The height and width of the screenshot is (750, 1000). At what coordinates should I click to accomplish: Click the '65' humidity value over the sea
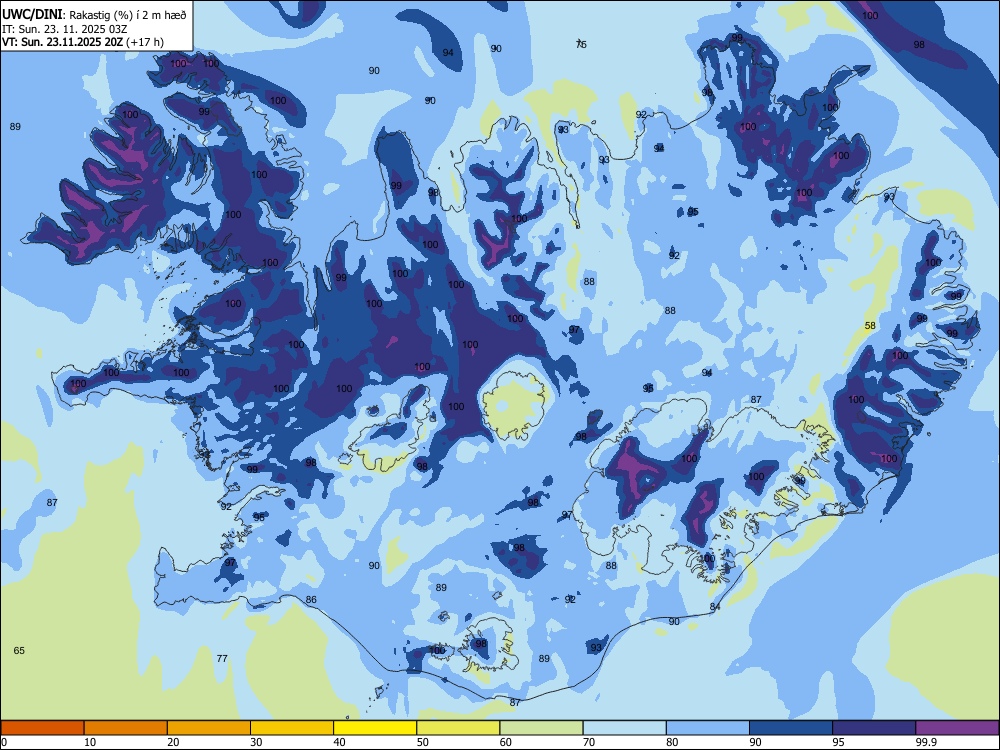(x=19, y=651)
